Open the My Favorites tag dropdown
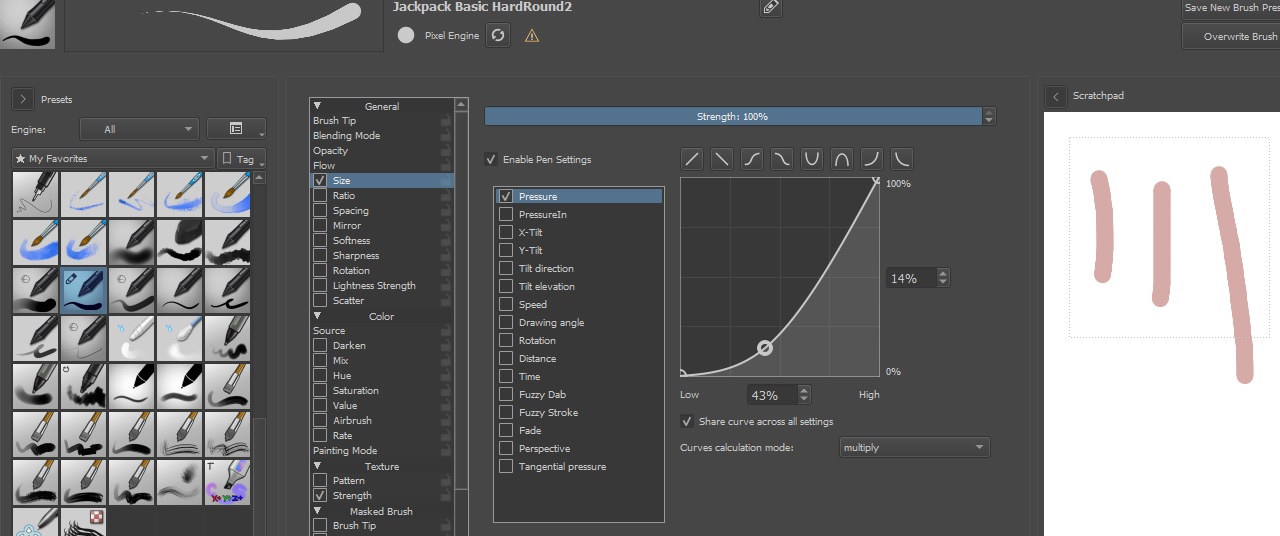Viewport: 1280px width, 536px height. pos(113,158)
